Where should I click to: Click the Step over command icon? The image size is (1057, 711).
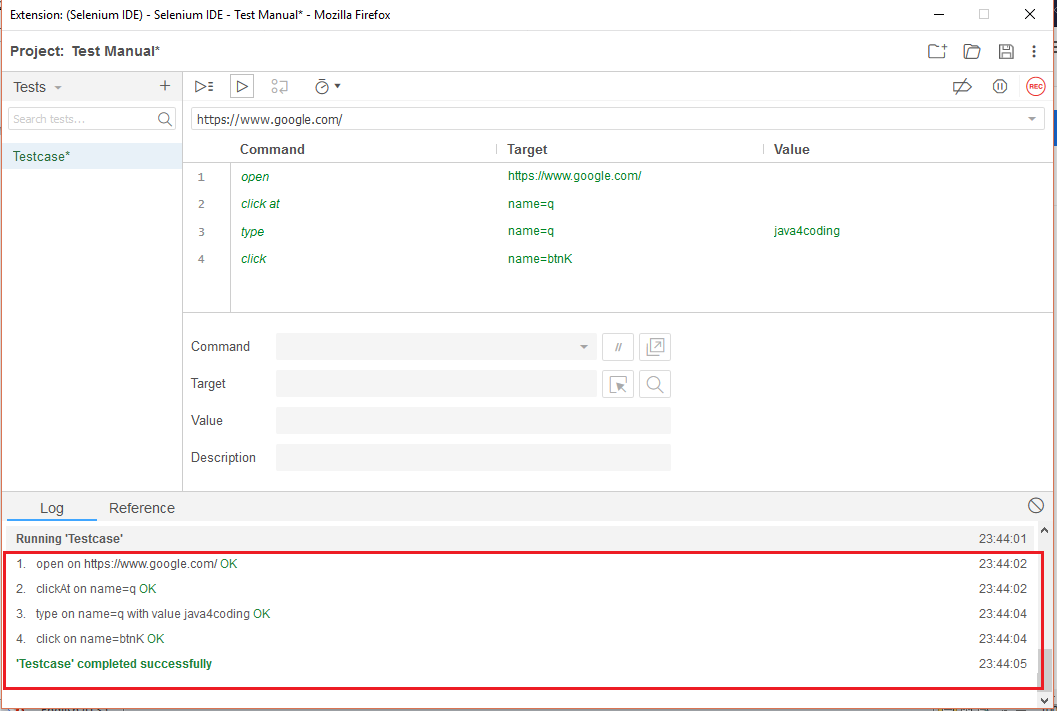(279, 86)
